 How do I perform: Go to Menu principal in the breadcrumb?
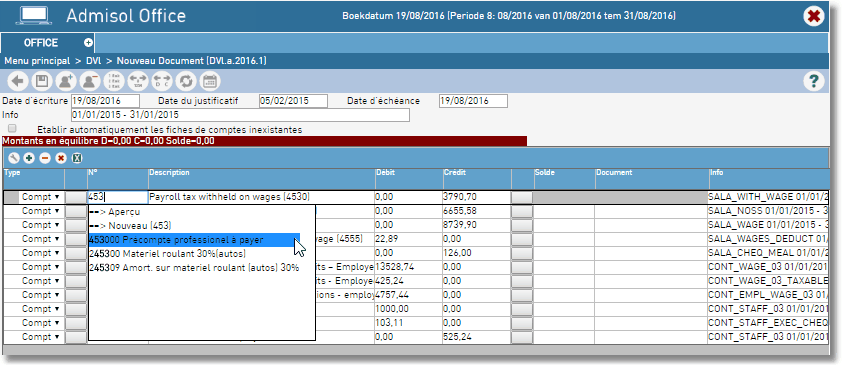point(38,61)
